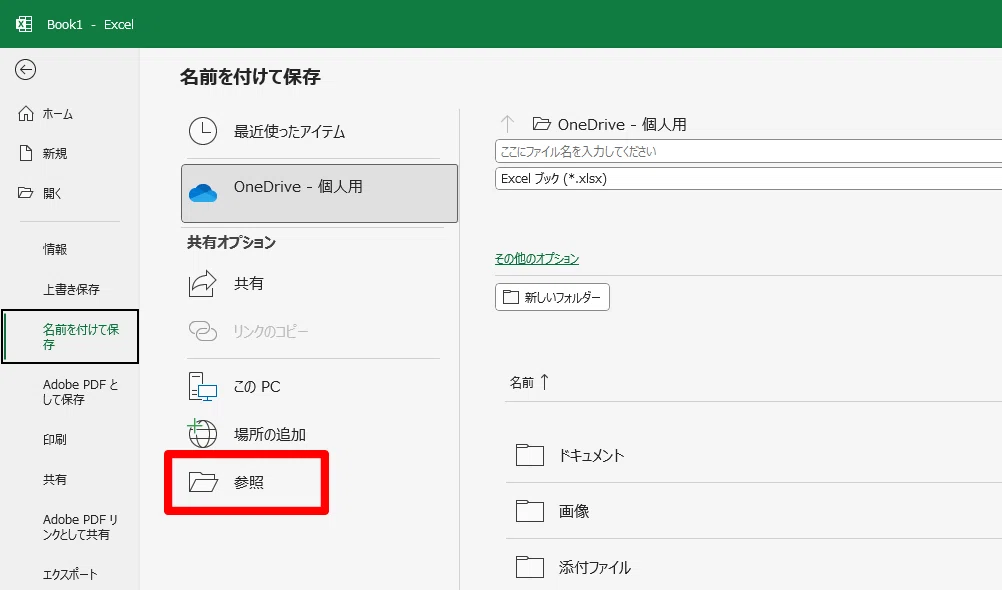1002x590 pixels.
Task: Click the OneDrive - 個人用 path label
Action: click(622, 124)
